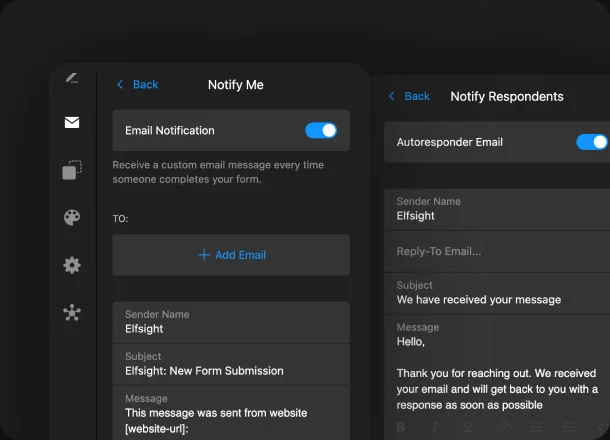
Task: Toggle bold formatting in message editor
Action: pyautogui.click(x=401, y=427)
